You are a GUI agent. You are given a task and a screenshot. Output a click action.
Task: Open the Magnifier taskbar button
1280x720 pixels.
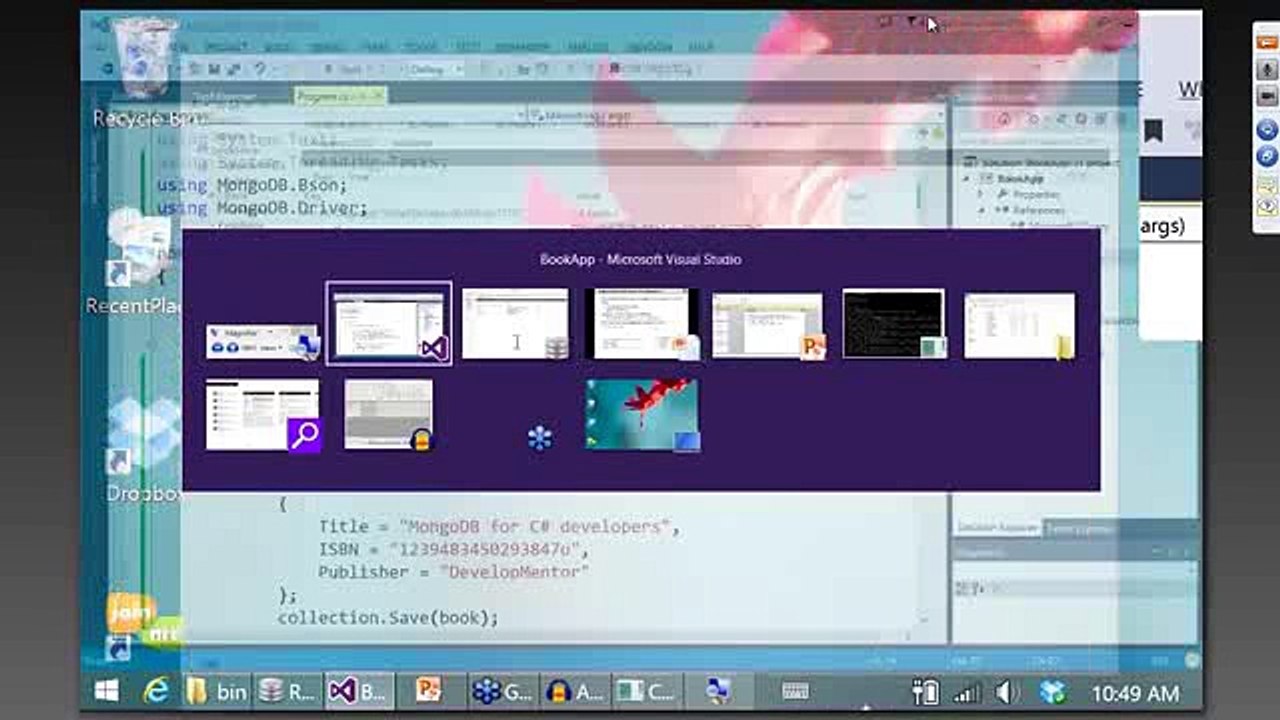[718, 691]
